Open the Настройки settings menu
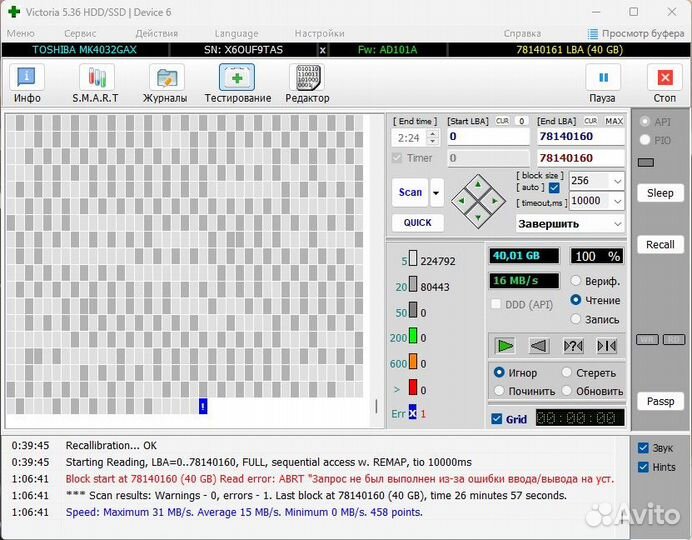The height and width of the screenshot is (540, 692). coord(319,33)
